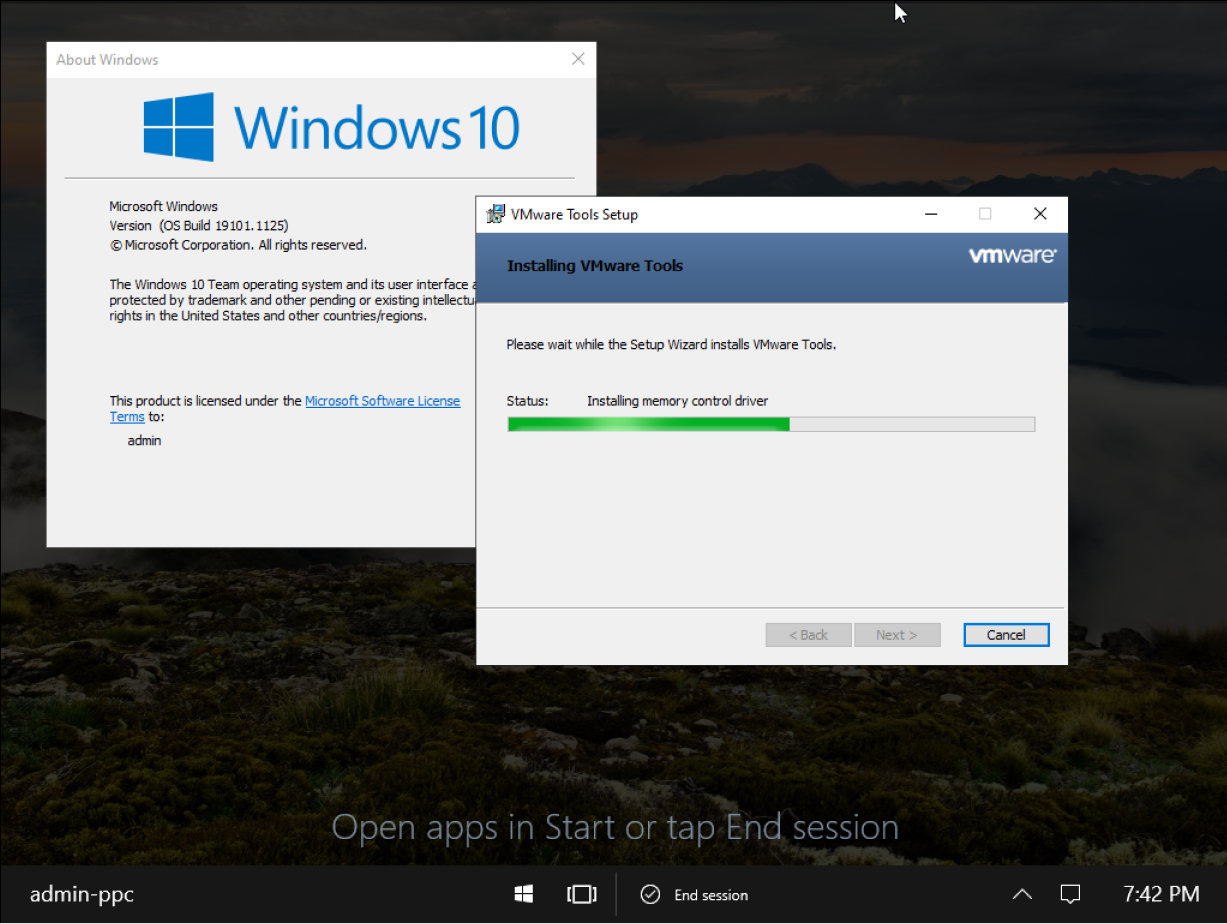Image resolution: width=1227 pixels, height=924 pixels.
Task: Click the 'Status:' label in setup wizard
Action: pyautogui.click(x=528, y=401)
